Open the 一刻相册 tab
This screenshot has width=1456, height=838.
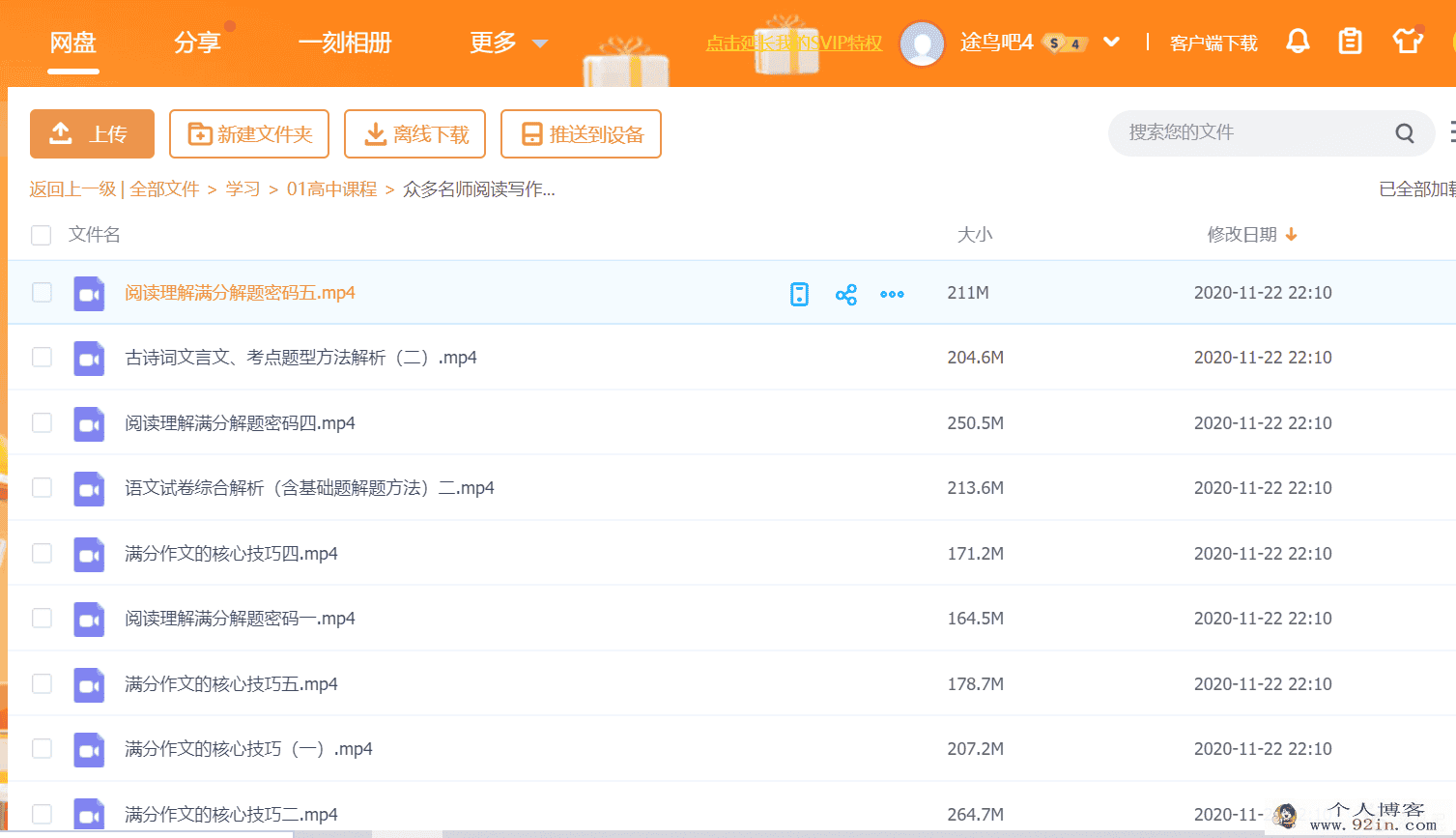345,43
